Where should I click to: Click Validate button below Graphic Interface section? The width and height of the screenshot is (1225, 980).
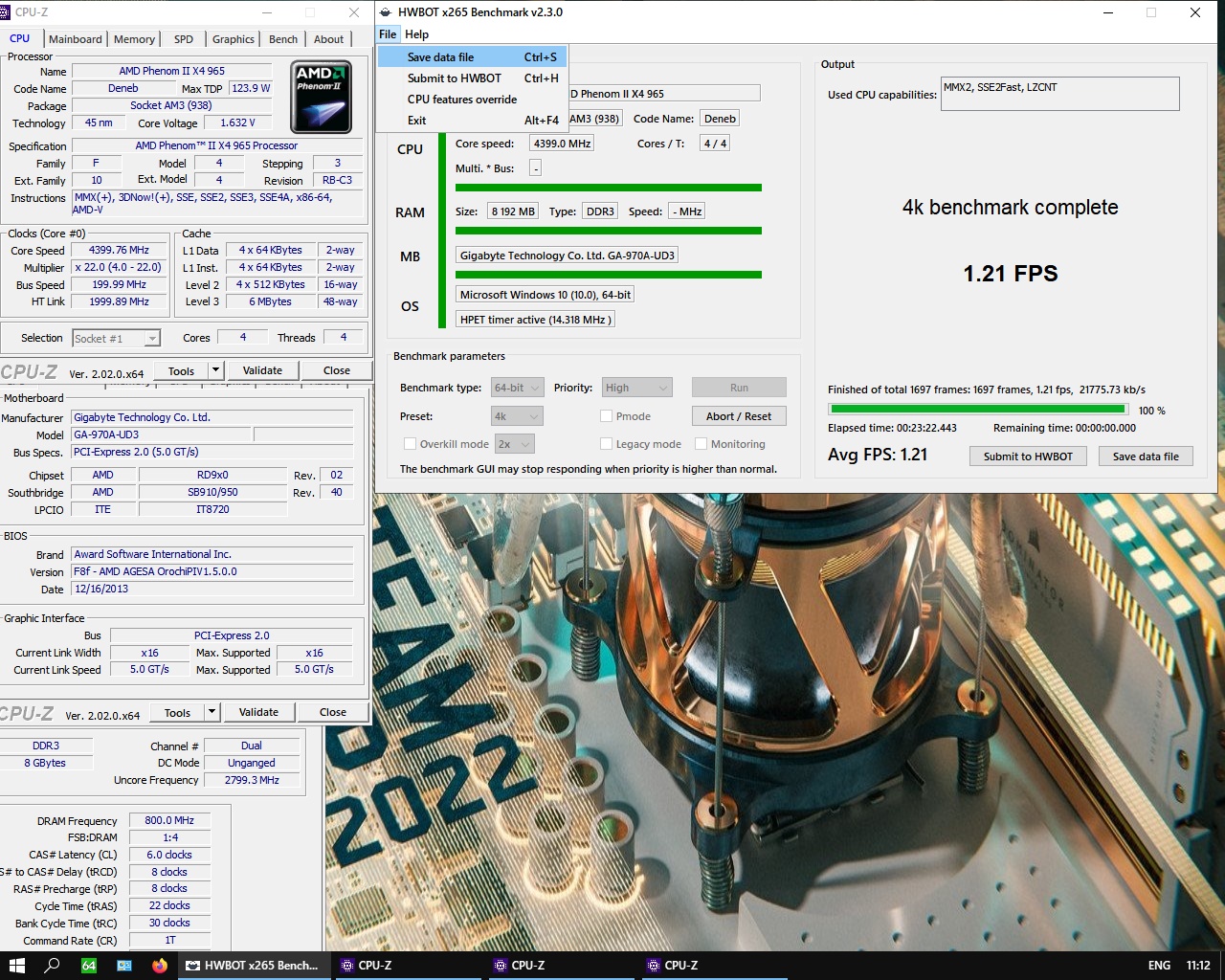(258, 712)
